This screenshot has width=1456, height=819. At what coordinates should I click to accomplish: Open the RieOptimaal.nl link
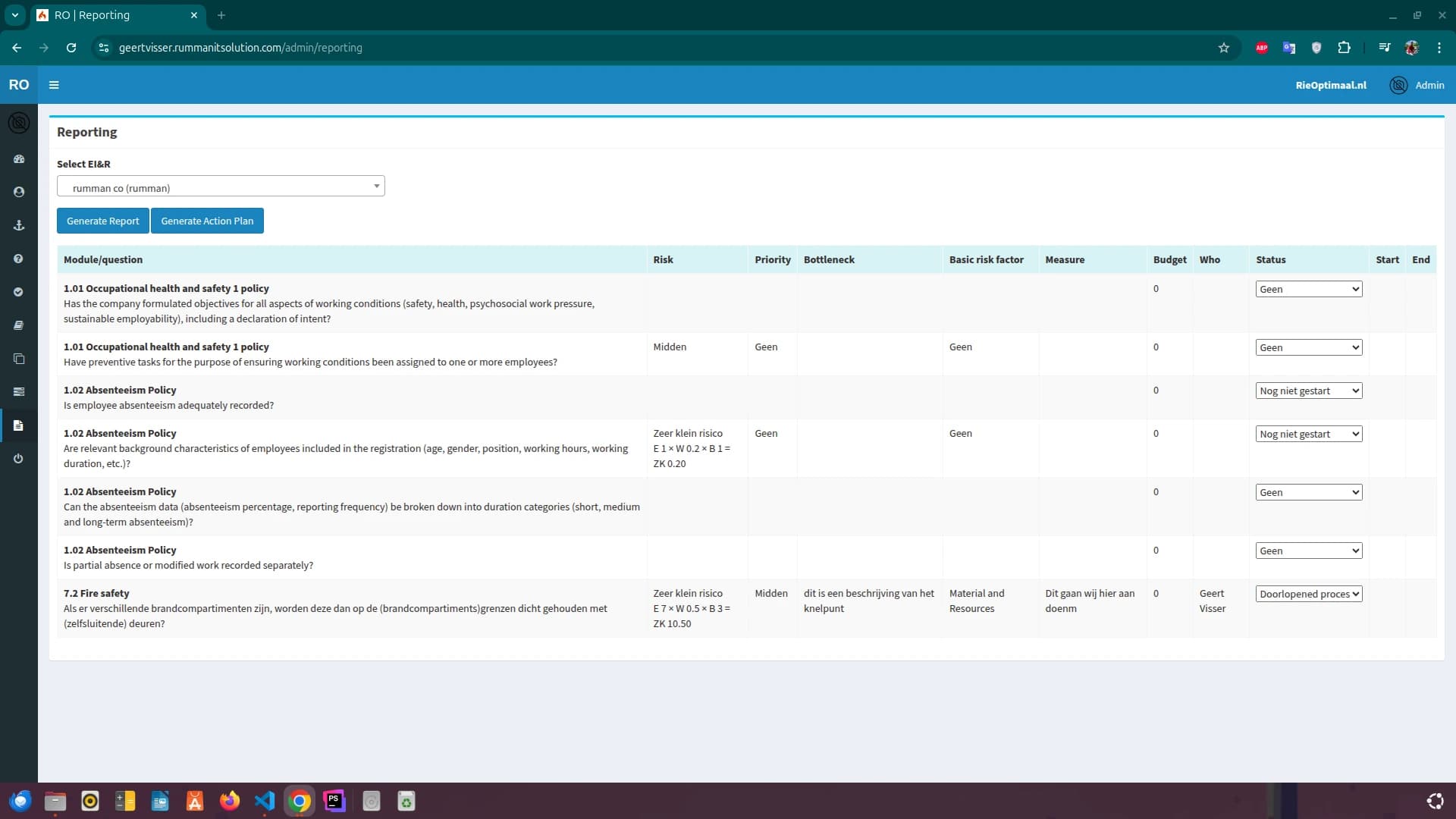pyautogui.click(x=1330, y=85)
